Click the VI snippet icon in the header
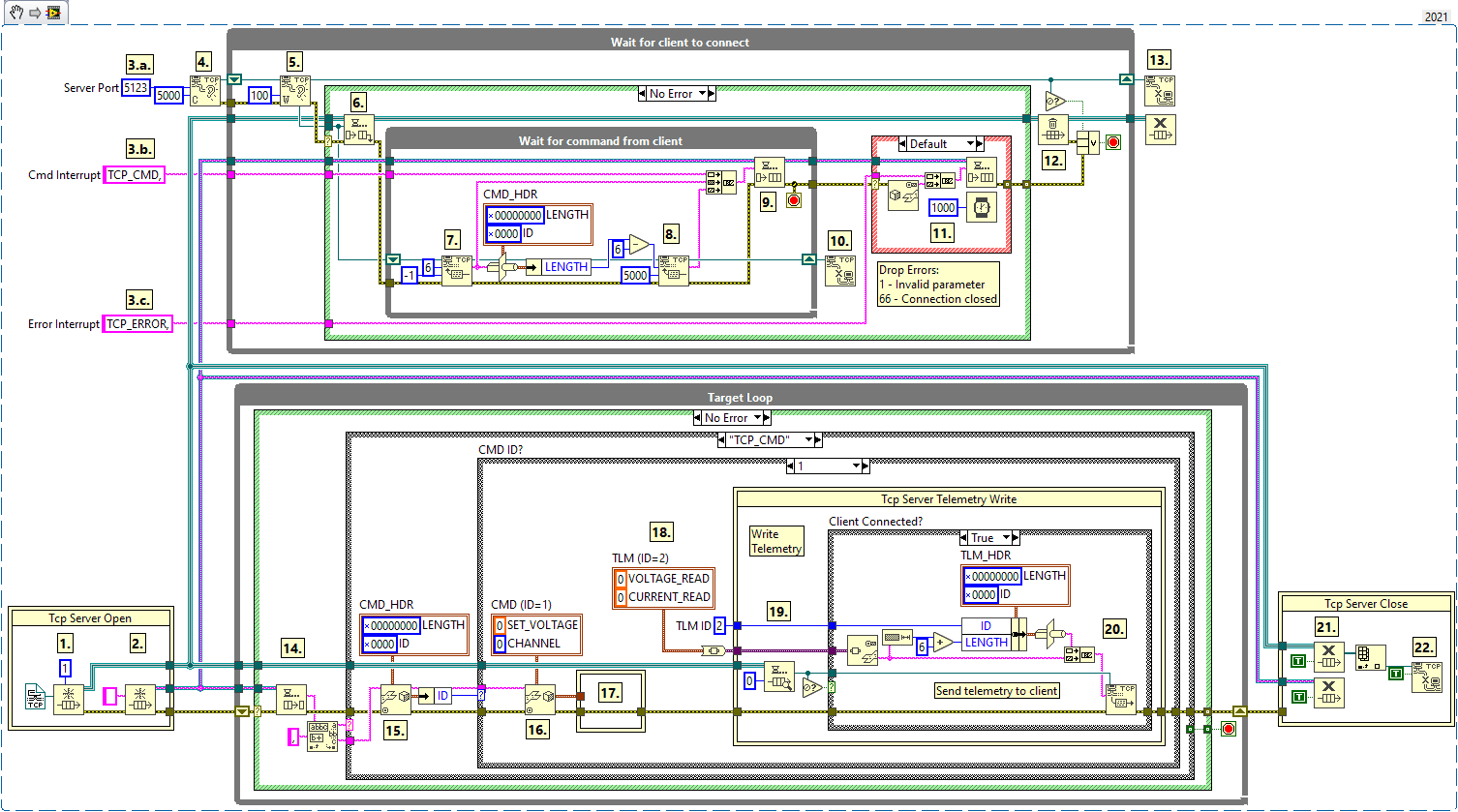This screenshot has width=1458, height=812. (52, 13)
